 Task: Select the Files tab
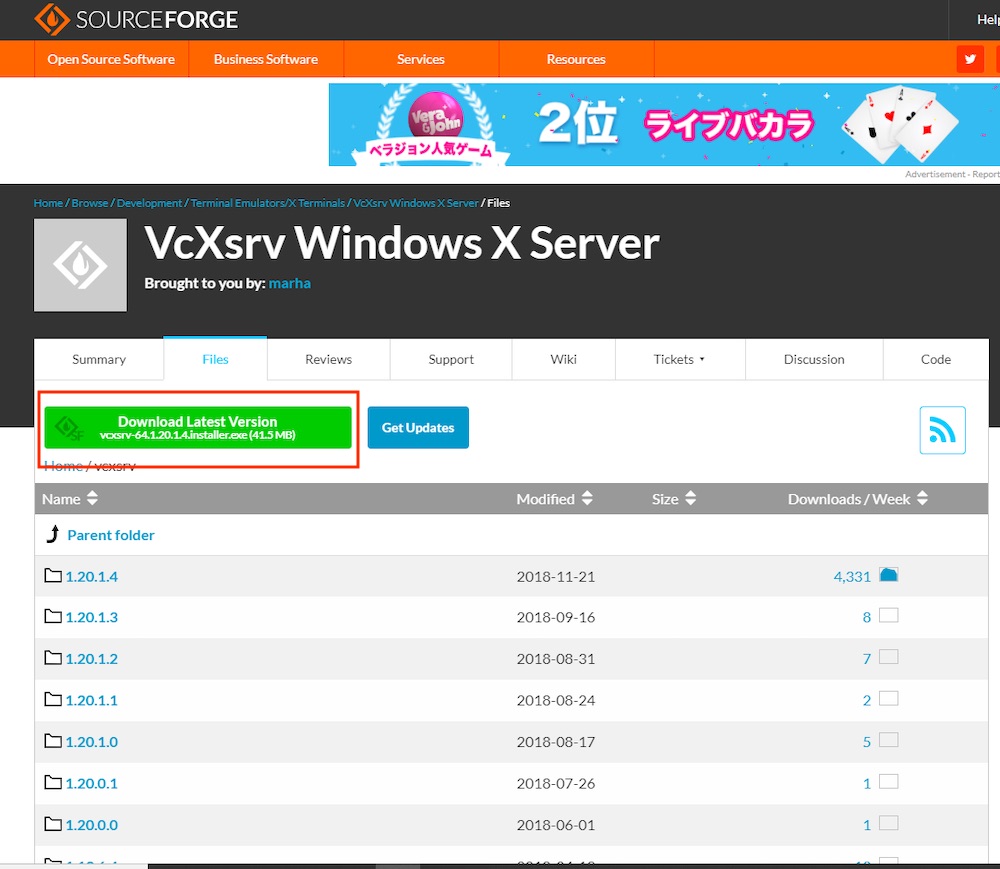pyautogui.click(x=216, y=359)
